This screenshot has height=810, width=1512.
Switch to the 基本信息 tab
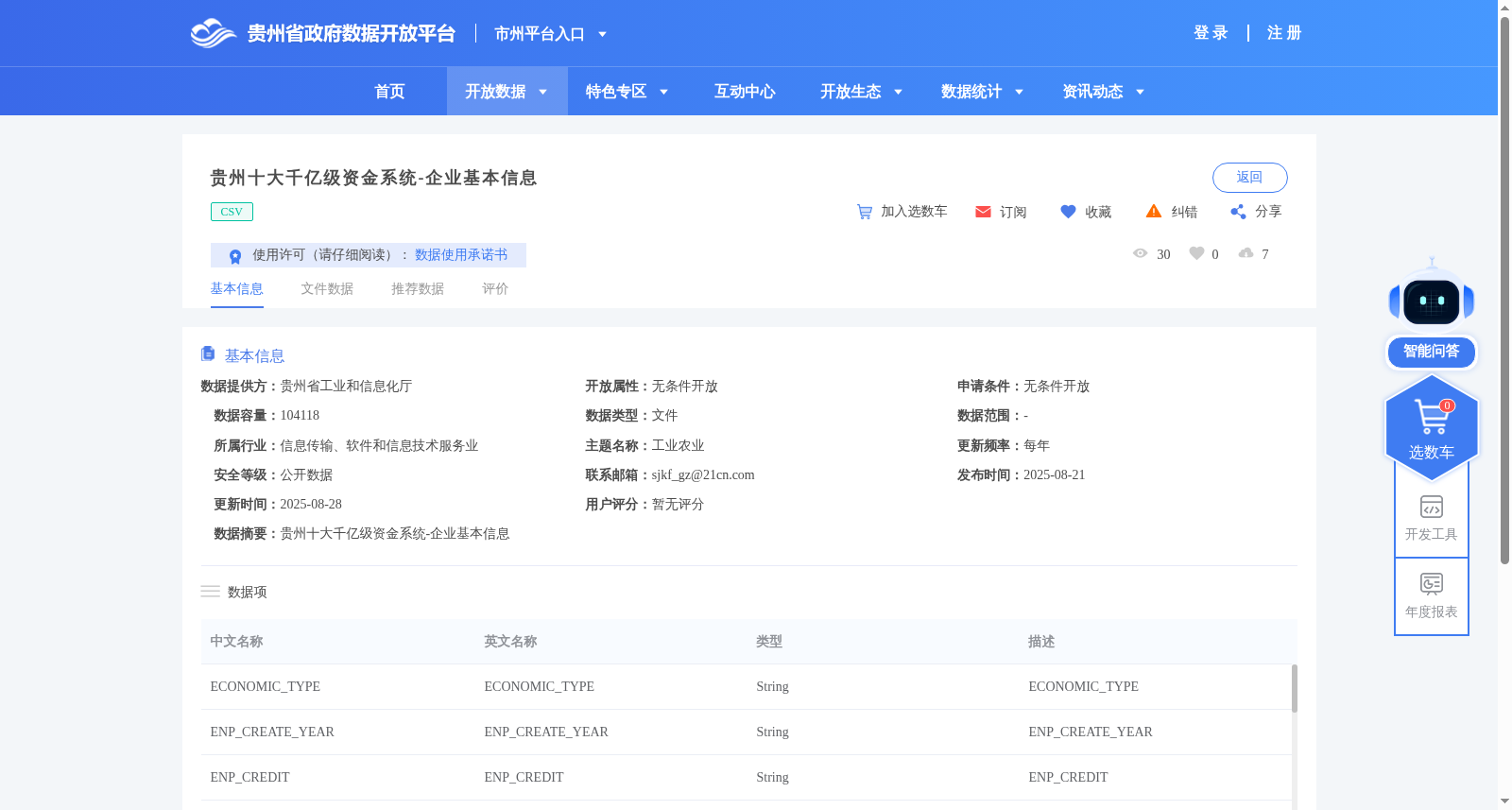[236, 289]
